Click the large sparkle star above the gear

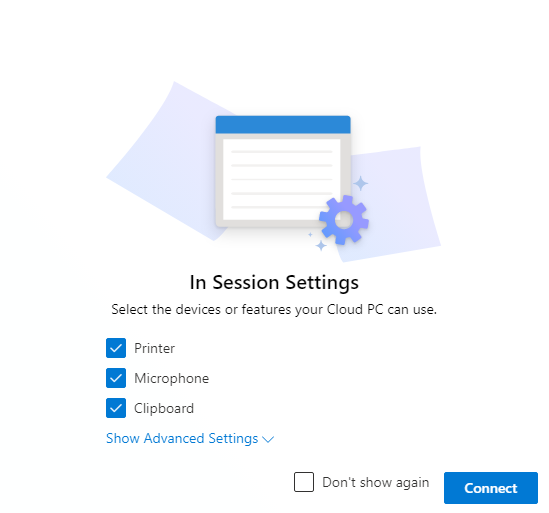click(360, 183)
